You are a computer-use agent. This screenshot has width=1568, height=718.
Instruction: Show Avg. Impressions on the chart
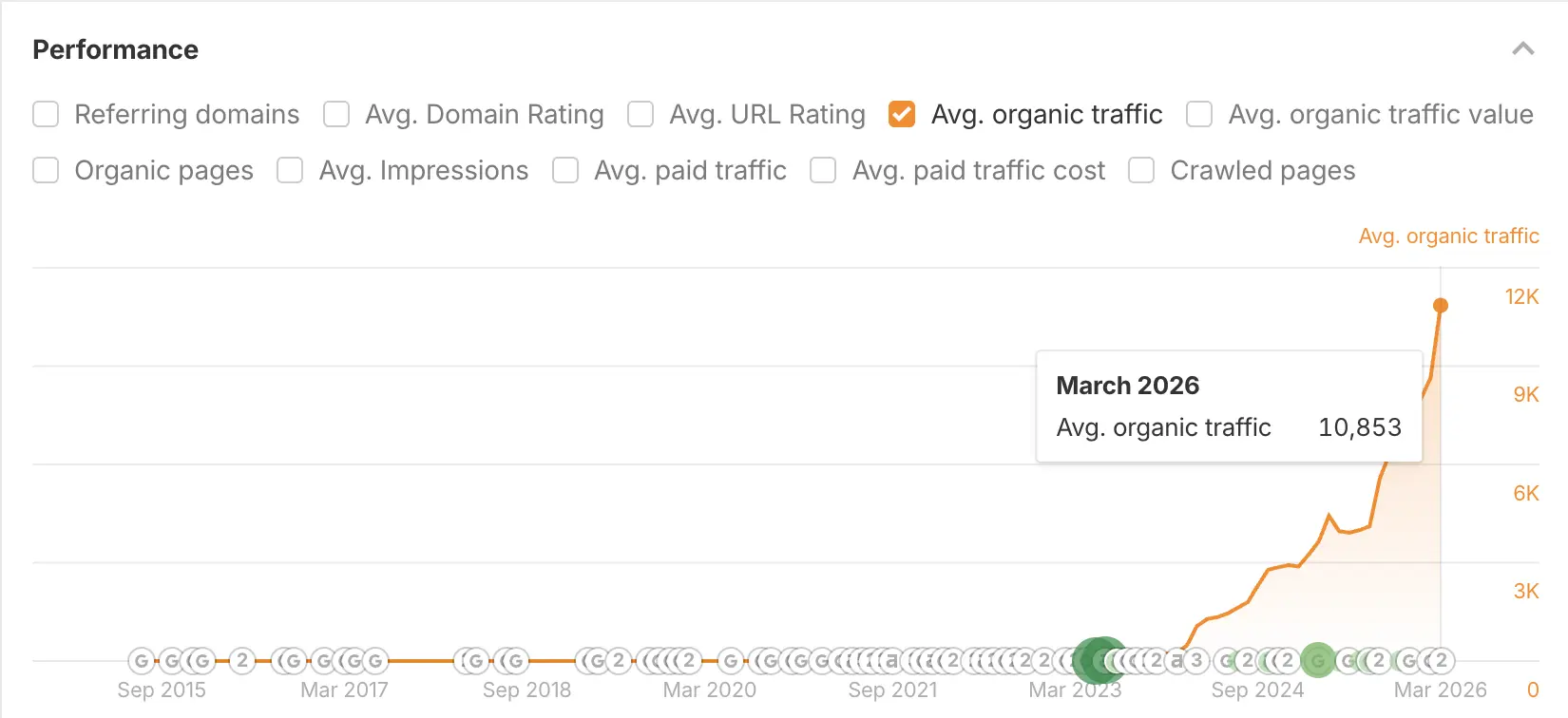point(290,171)
